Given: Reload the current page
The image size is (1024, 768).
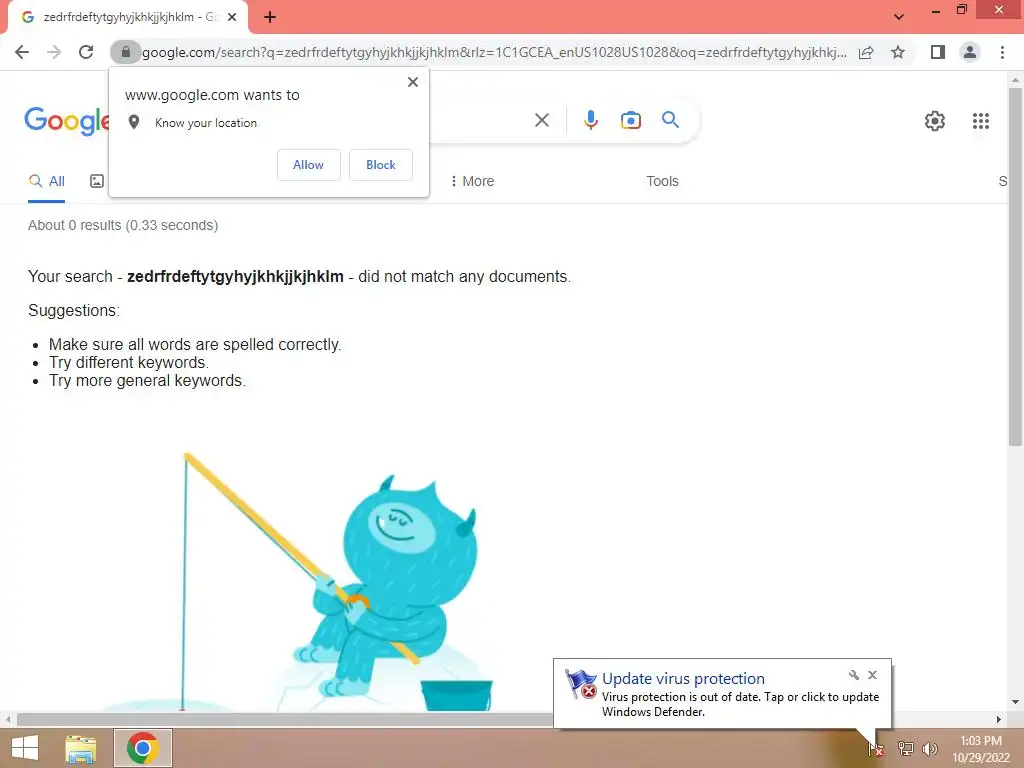Looking at the screenshot, I should pyautogui.click(x=86, y=52).
